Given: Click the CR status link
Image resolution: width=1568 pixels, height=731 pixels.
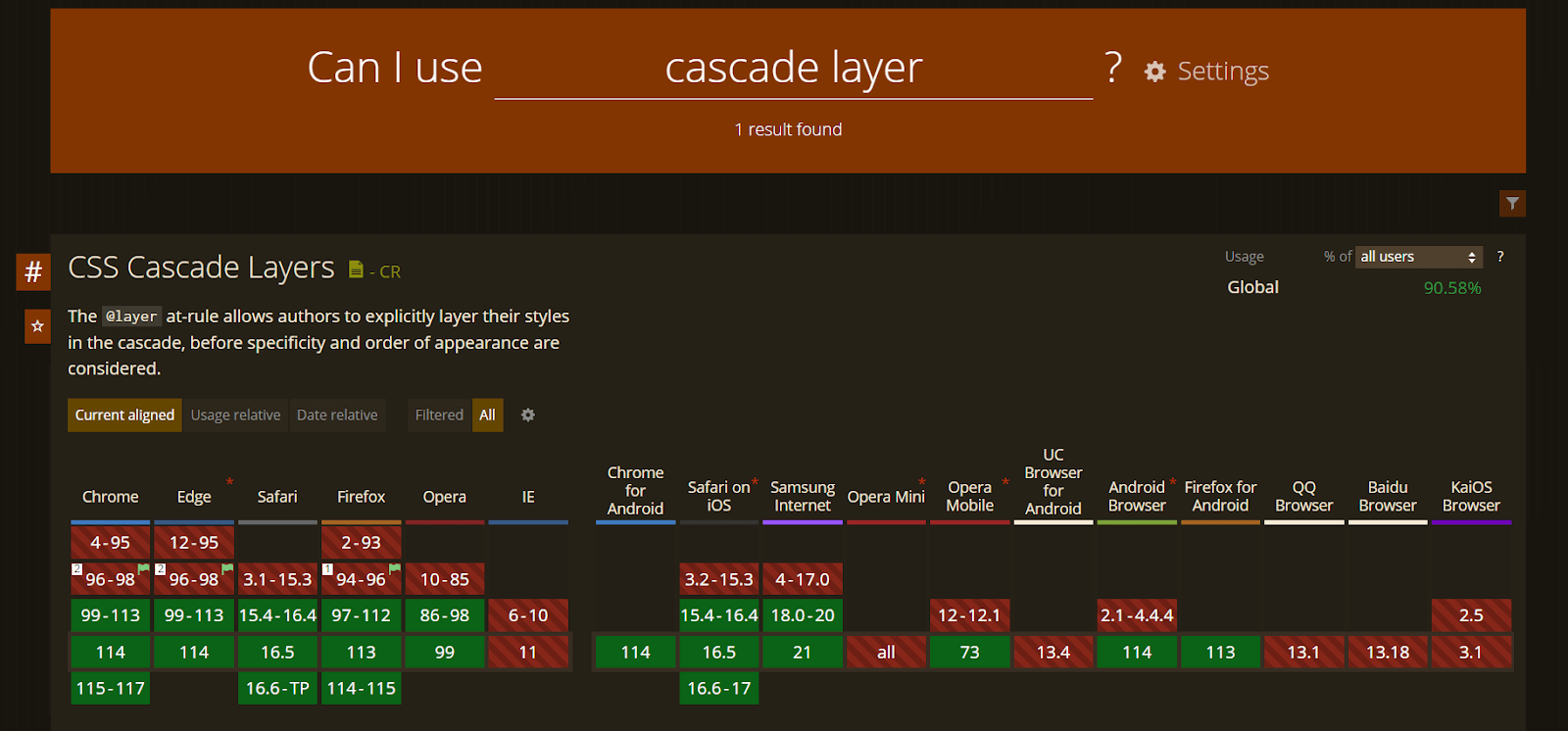Looking at the screenshot, I should tap(390, 271).
